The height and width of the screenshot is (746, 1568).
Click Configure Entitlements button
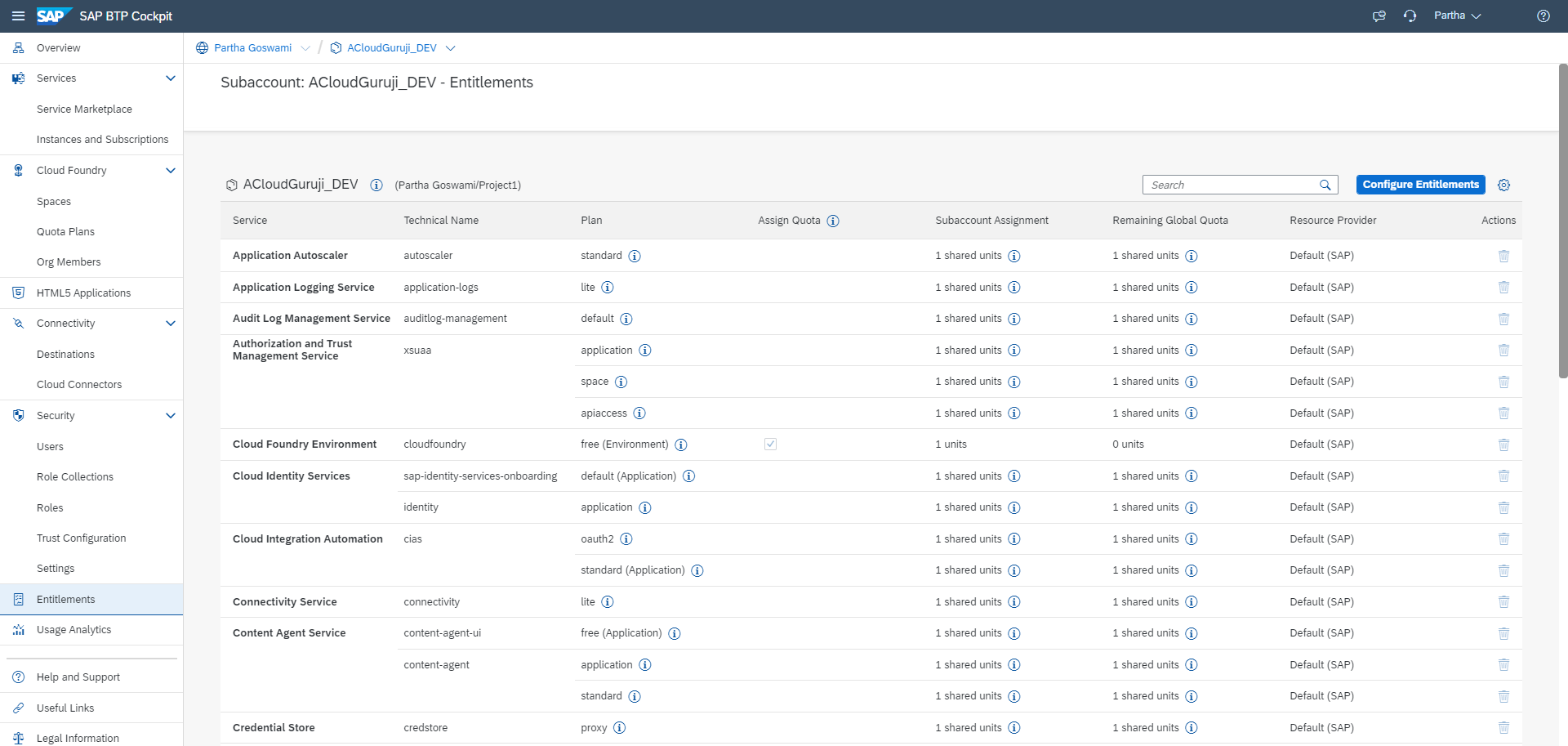[x=1420, y=185]
